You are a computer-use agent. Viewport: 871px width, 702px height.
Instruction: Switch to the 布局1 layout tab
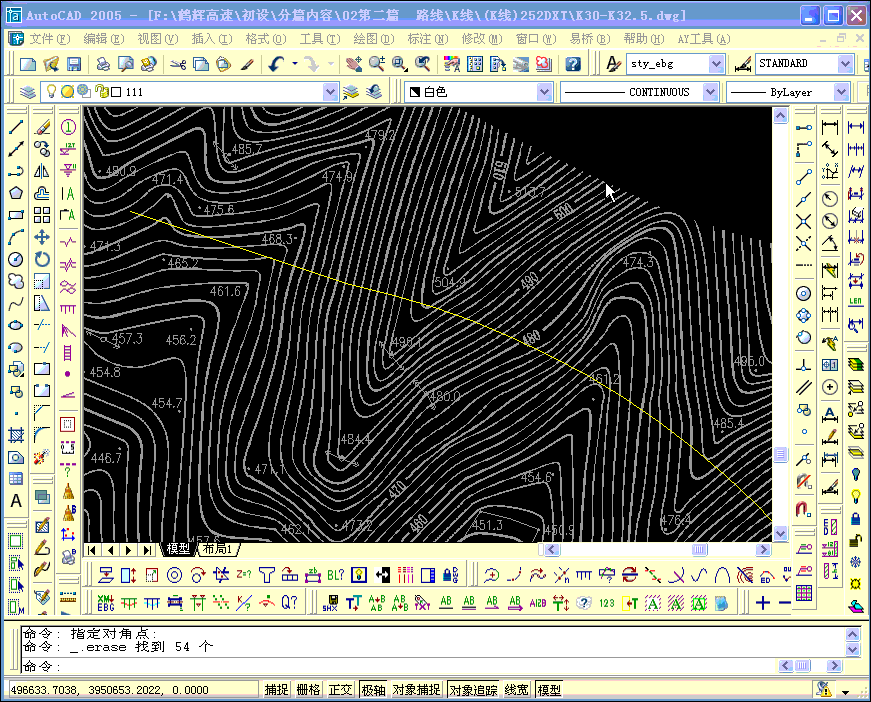pyautogui.click(x=216, y=549)
